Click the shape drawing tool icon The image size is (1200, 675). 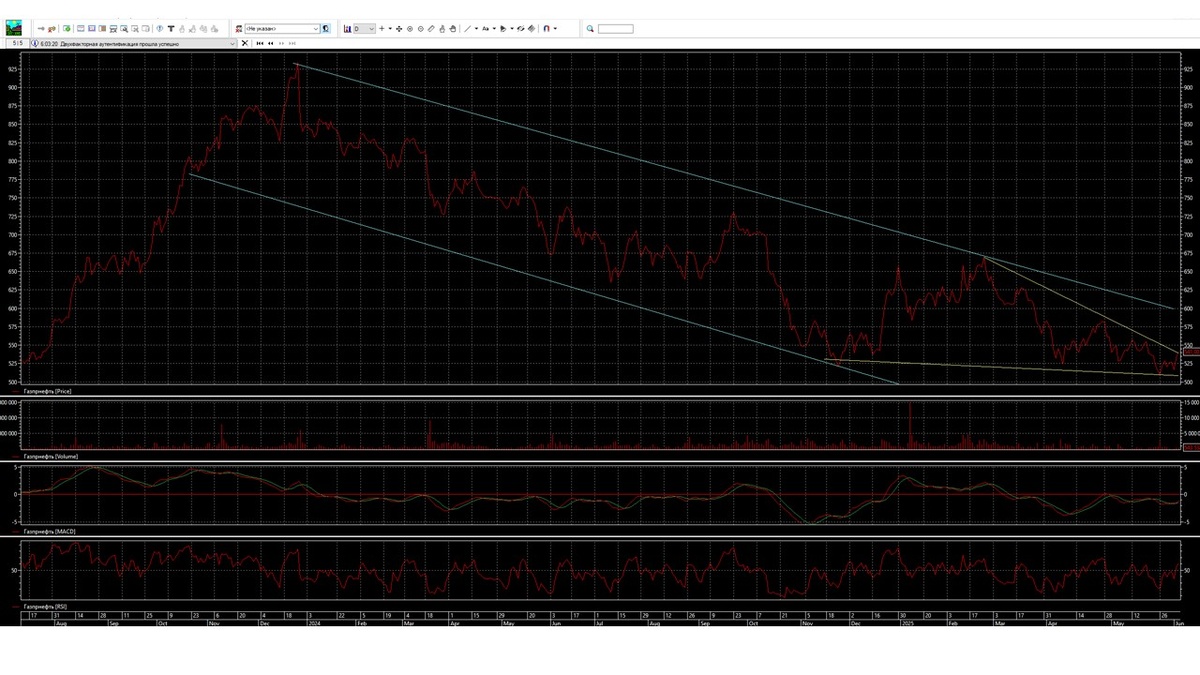(x=503, y=29)
